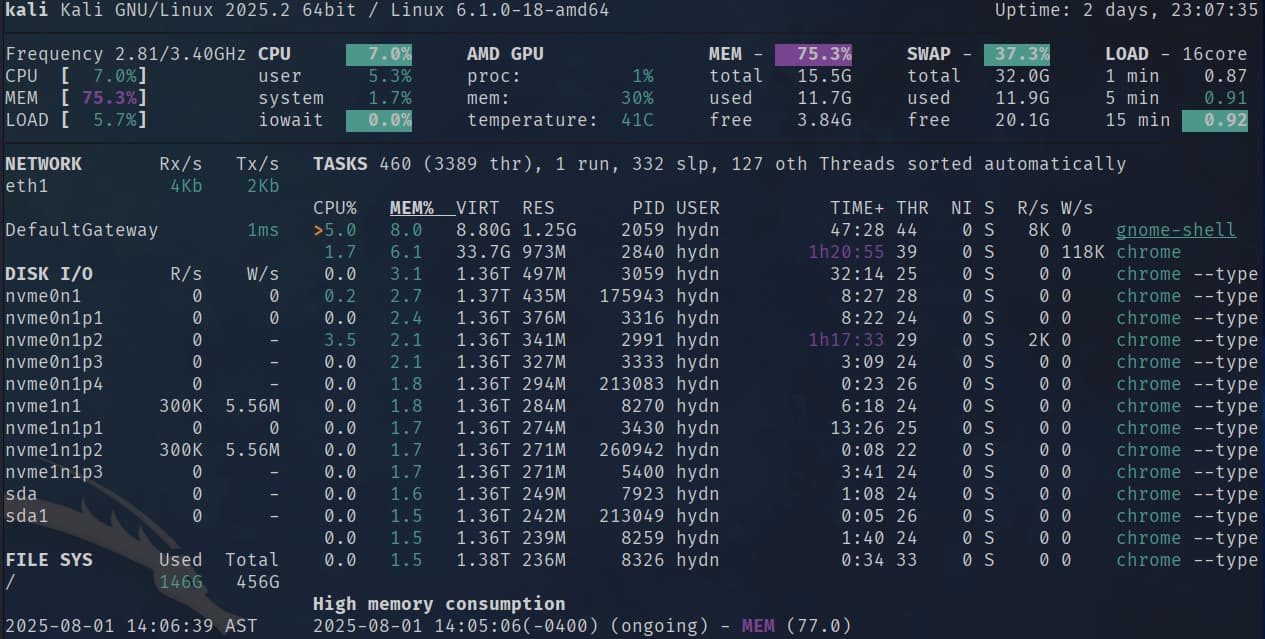Click the TASKS section header

pos(338,164)
